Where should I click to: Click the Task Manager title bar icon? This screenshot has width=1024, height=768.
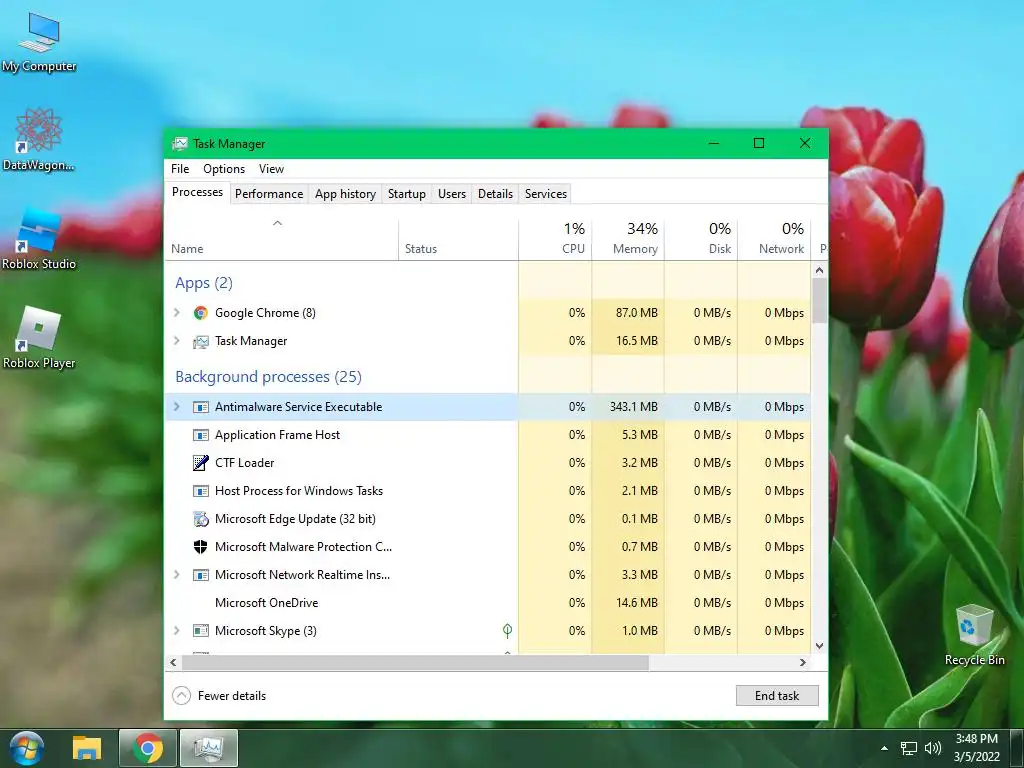pos(180,144)
